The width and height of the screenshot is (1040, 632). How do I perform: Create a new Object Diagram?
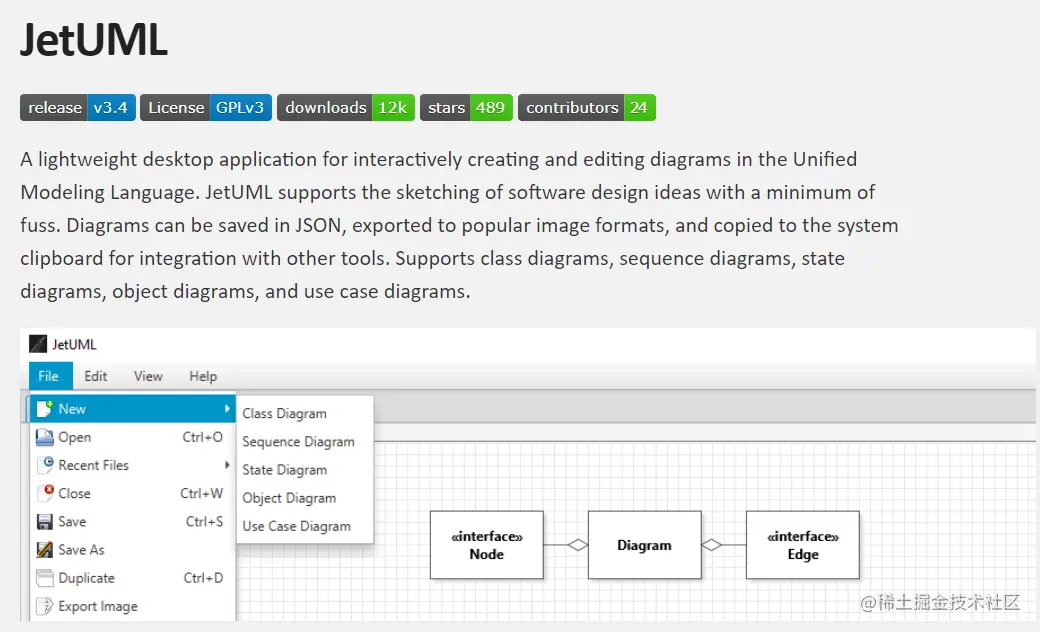click(x=304, y=498)
